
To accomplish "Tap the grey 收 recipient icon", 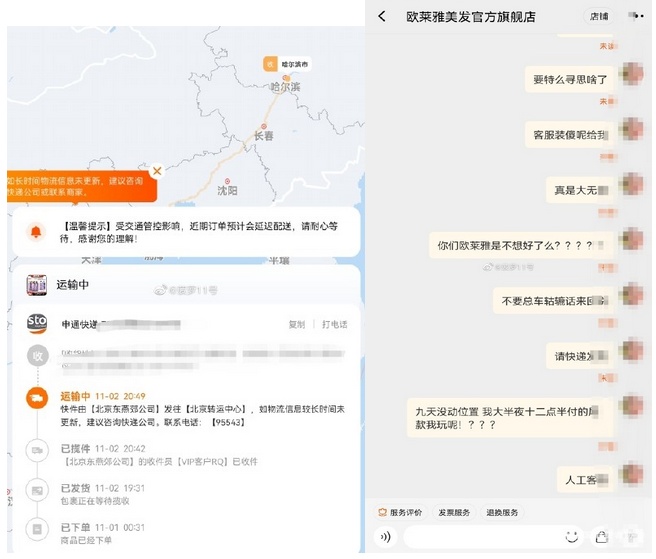I will [x=38, y=356].
